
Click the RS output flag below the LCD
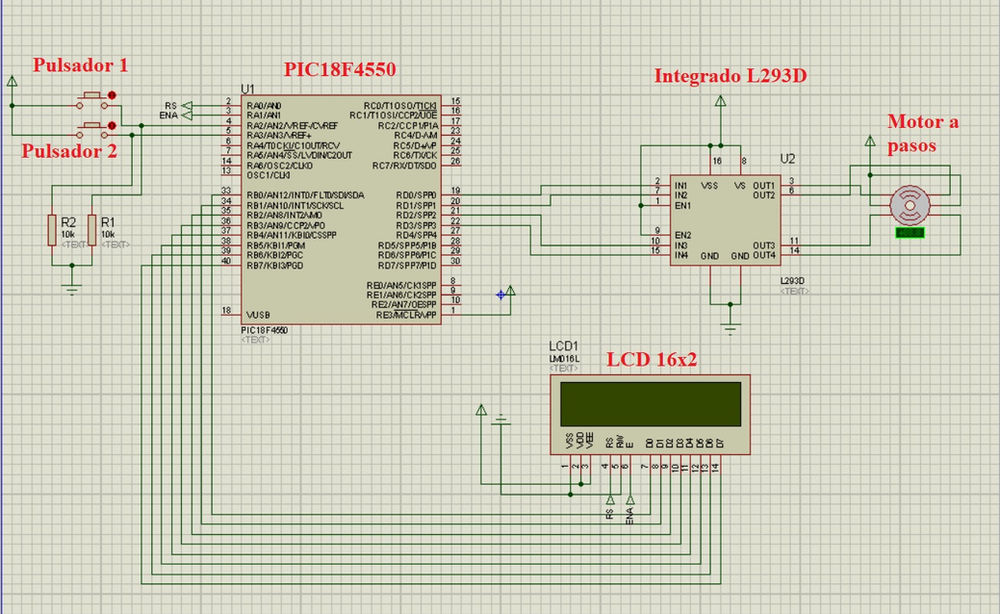(611, 500)
